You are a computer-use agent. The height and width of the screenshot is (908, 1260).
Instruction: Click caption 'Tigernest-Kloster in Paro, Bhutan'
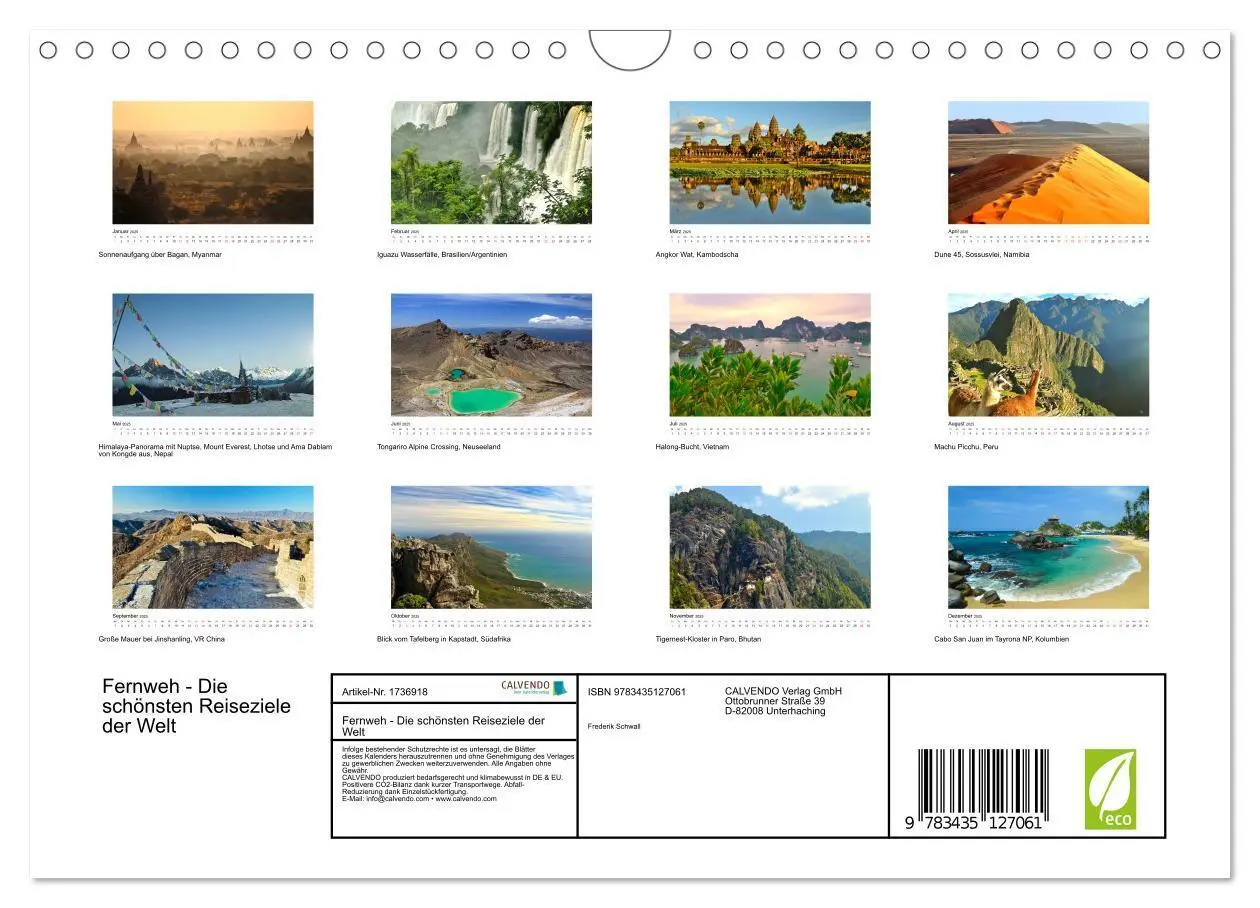(708, 639)
